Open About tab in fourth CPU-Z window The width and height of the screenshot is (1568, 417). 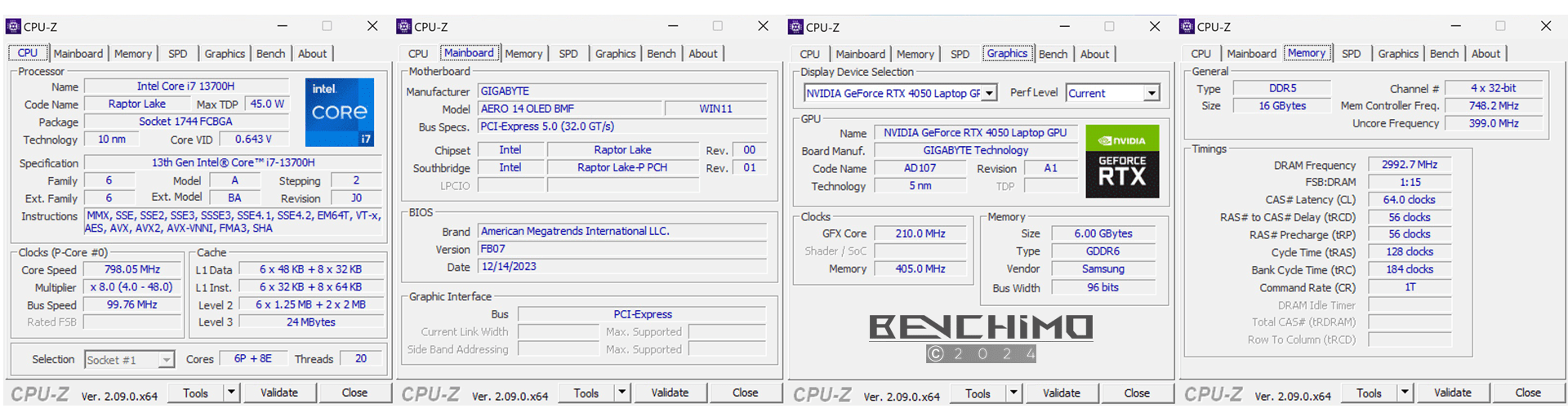tap(1486, 54)
